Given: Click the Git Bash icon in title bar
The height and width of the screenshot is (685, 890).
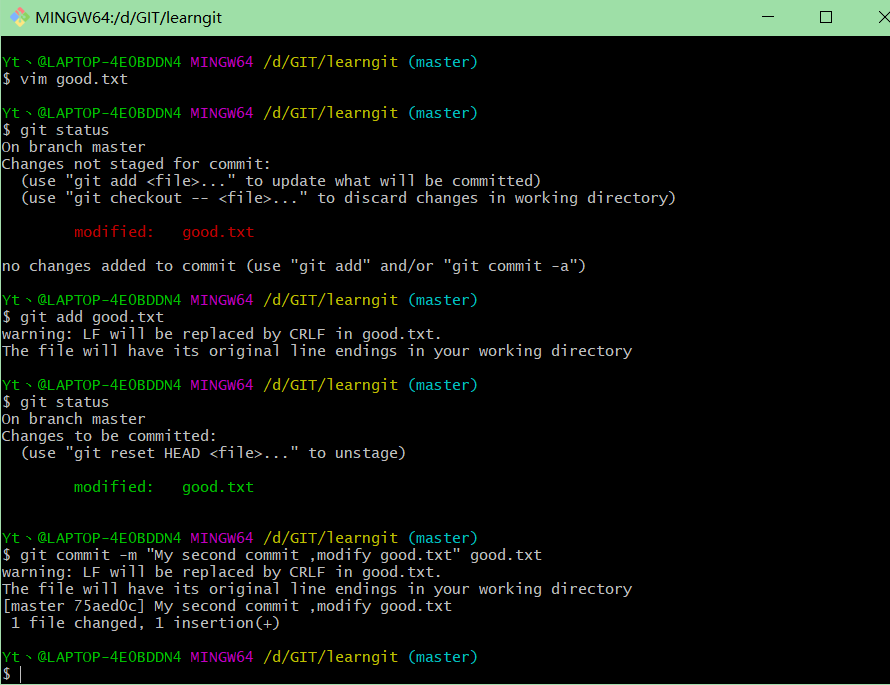Looking at the screenshot, I should point(20,17).
